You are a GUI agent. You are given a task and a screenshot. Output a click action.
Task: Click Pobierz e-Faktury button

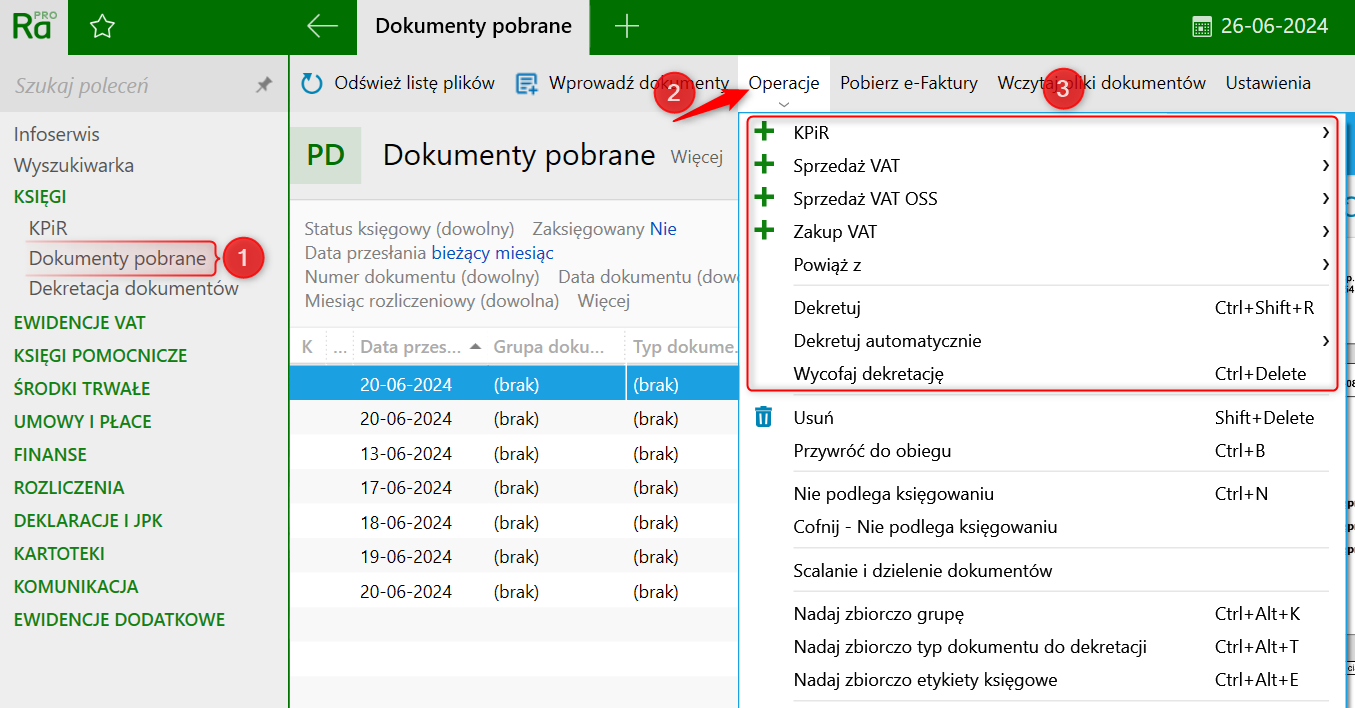pos(908,84)
